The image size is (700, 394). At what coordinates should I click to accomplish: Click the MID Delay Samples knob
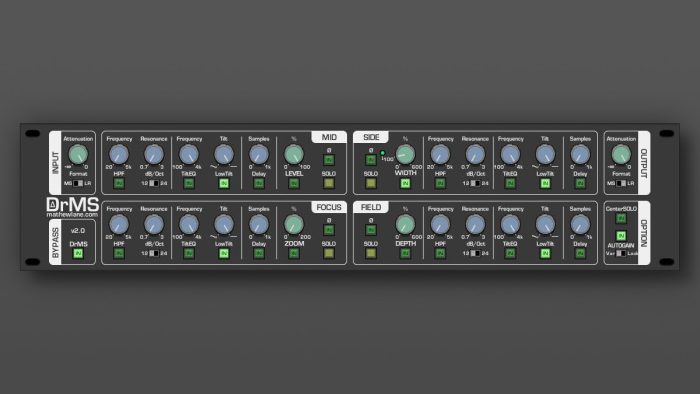[x=258, y=154]
